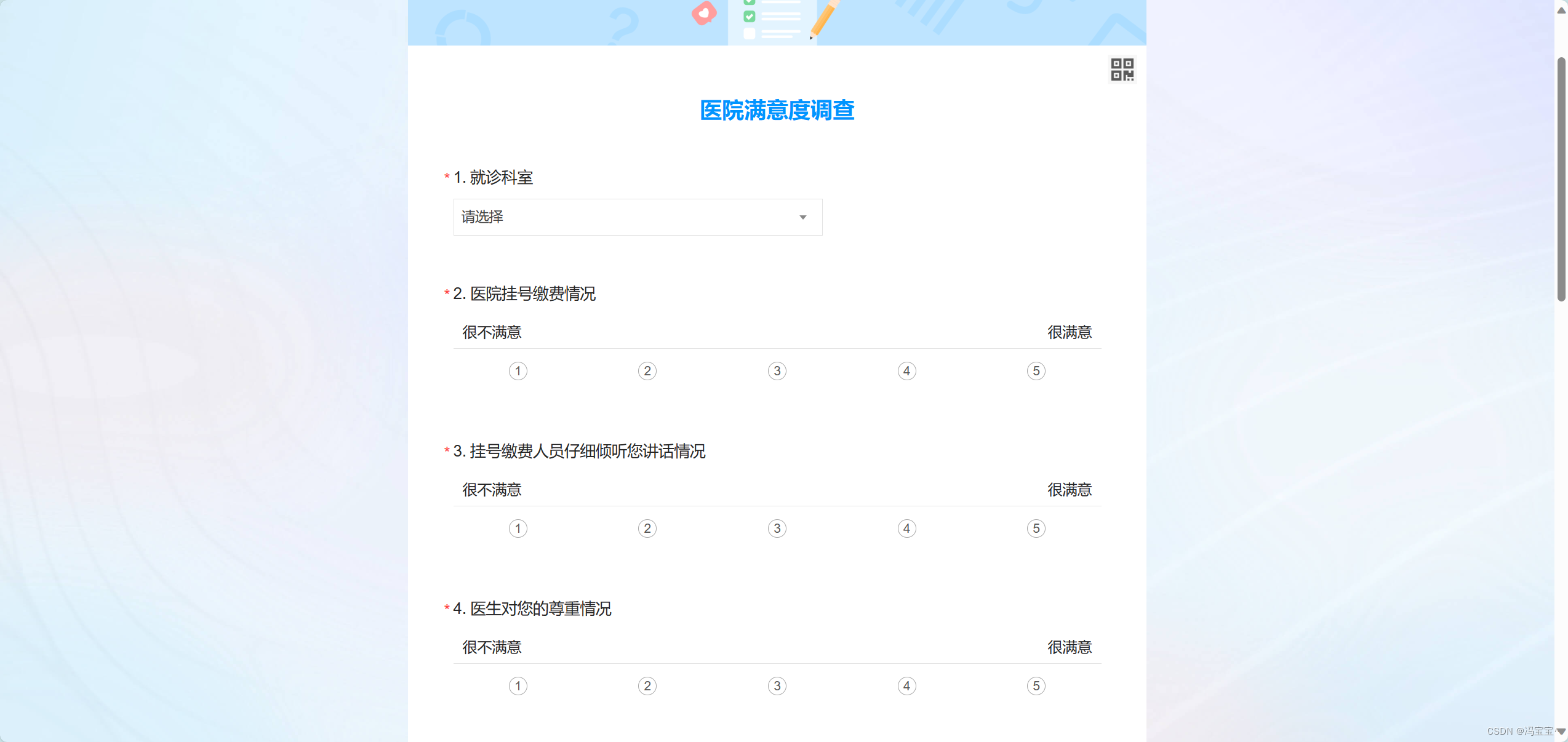Select rating 4 for 医院挂号缴费情况

(x=906, y=370)
